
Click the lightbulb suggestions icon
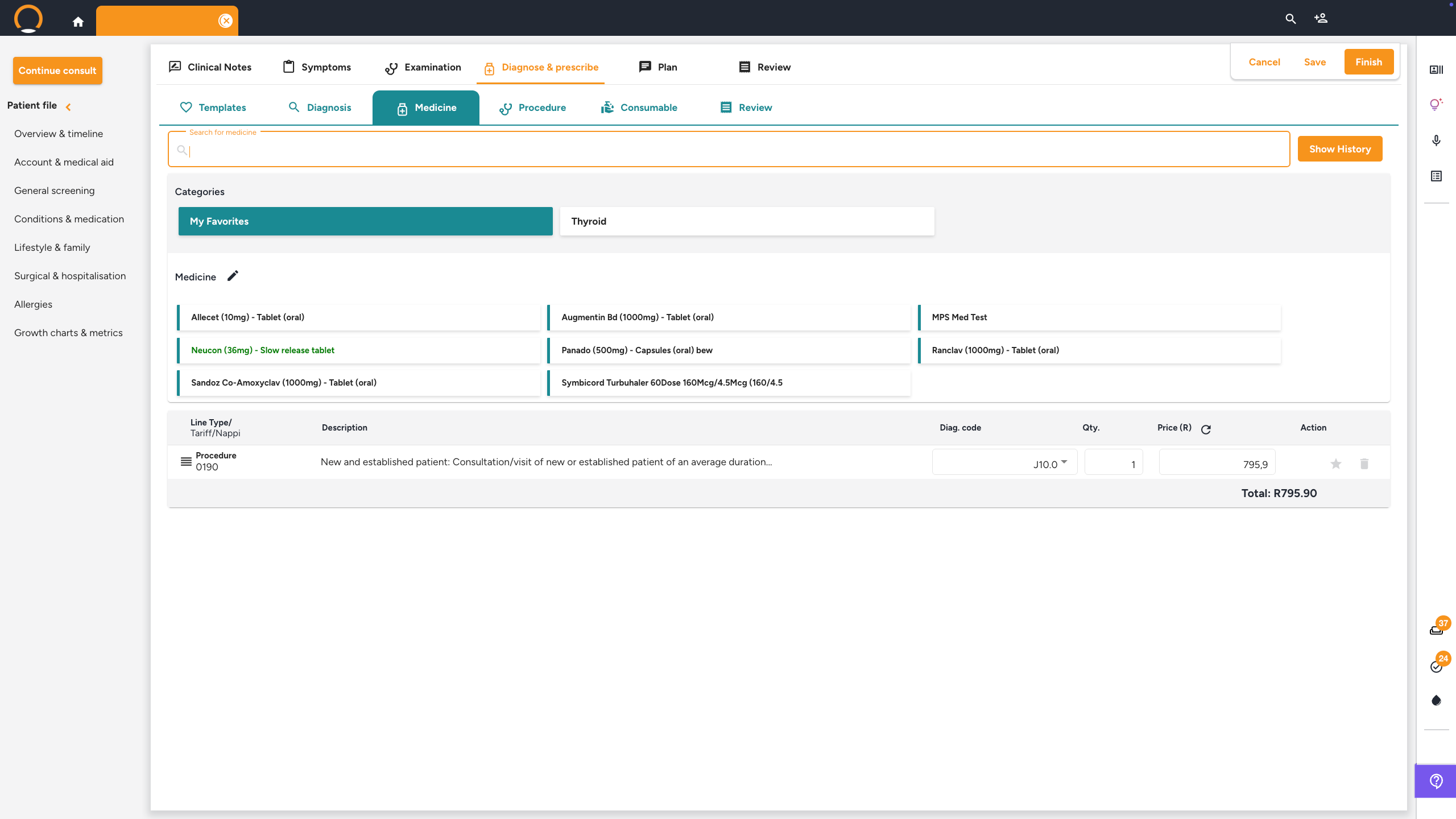pos(1436,104)
